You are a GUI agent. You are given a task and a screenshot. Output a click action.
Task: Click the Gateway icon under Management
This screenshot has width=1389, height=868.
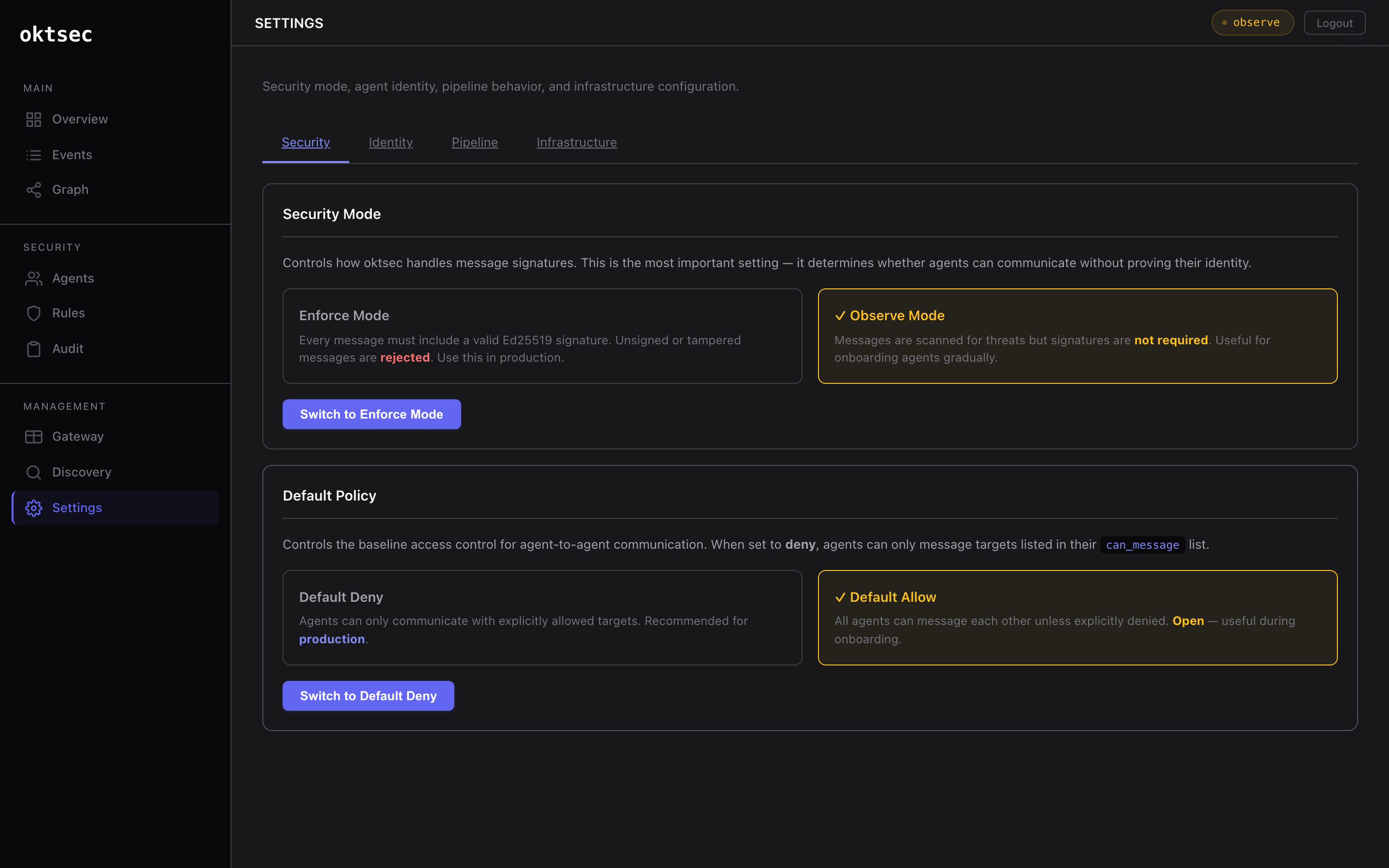(33, 436)
